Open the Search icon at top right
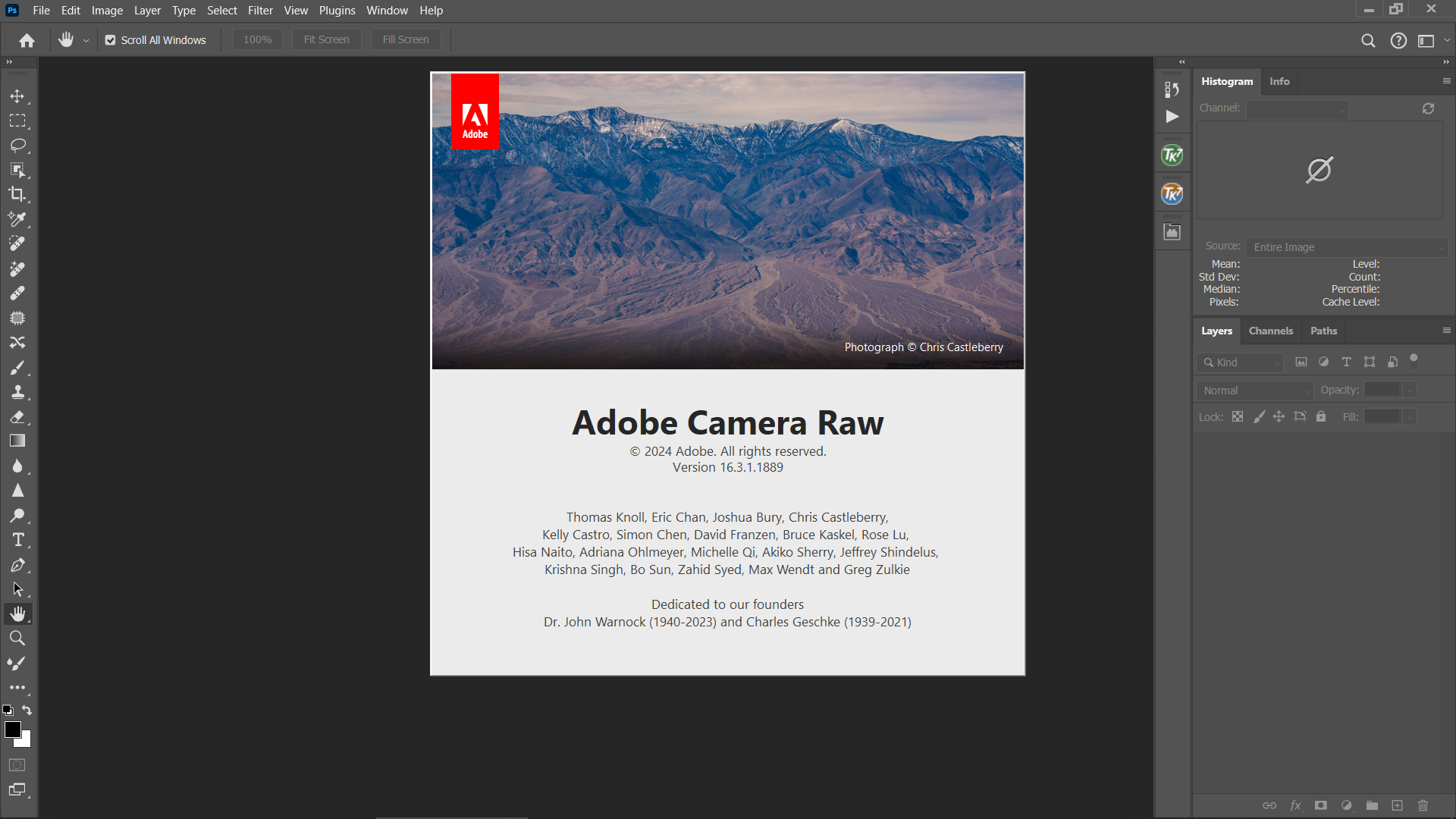 click(1368, 40)
